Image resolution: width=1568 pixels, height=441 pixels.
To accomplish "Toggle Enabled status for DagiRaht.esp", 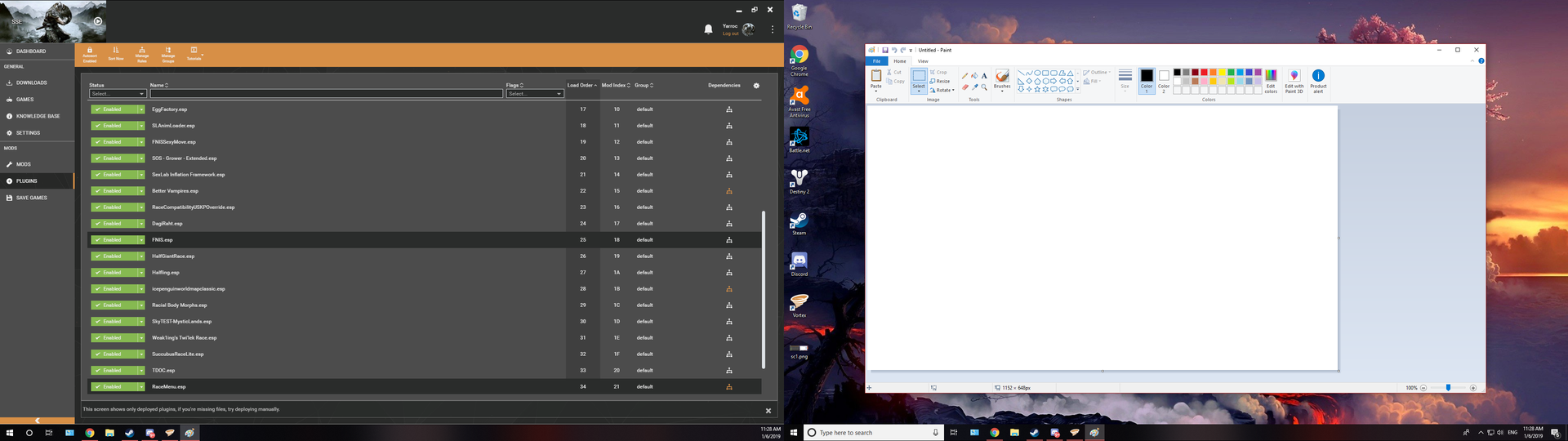I will pyautogui.click(x=114, y=224).
